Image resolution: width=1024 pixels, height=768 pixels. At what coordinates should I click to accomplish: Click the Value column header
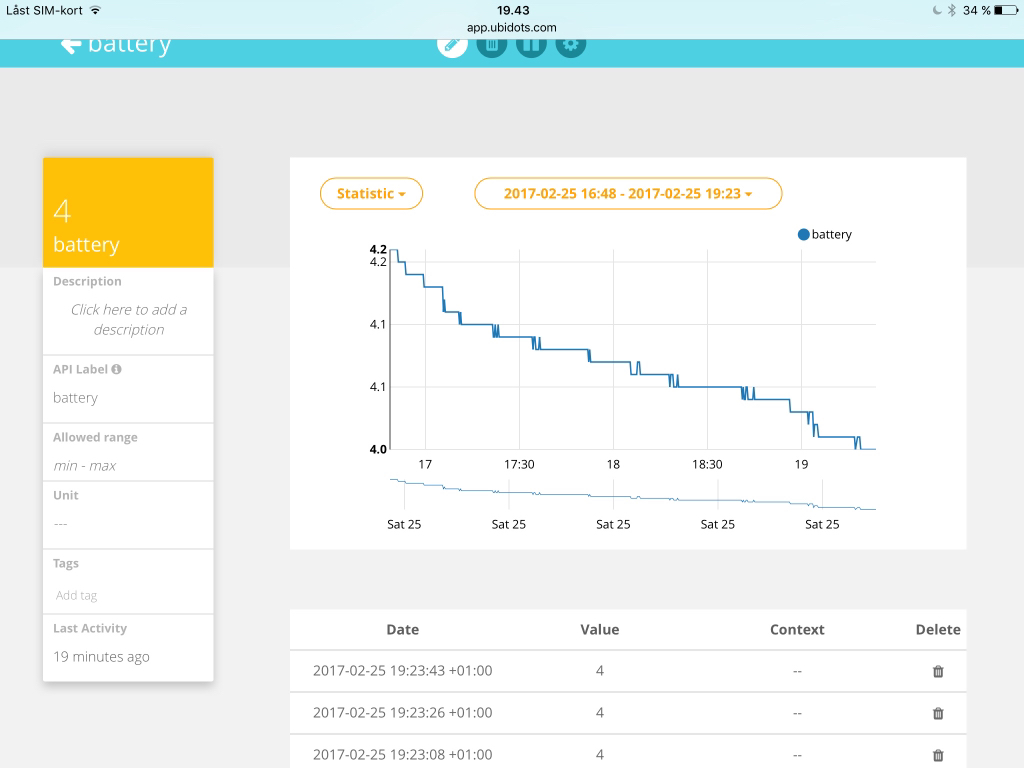(599, 629)
